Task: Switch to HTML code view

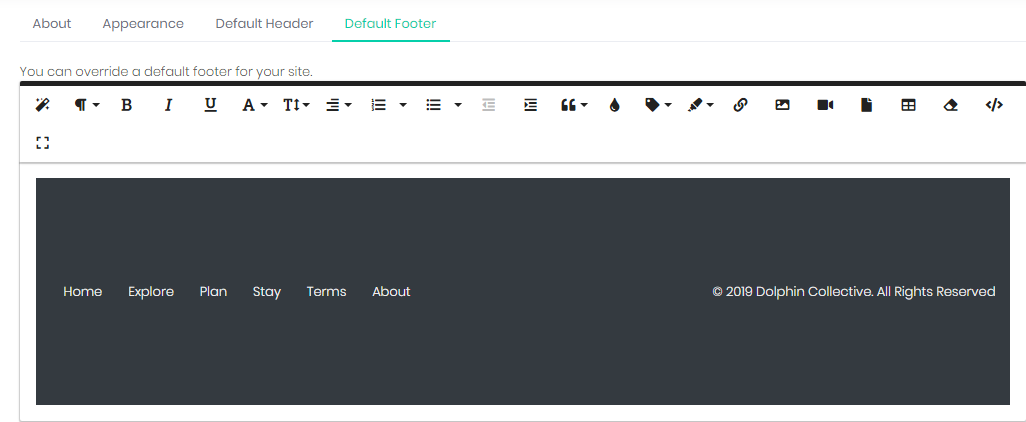Action: [x=994, y=105]
